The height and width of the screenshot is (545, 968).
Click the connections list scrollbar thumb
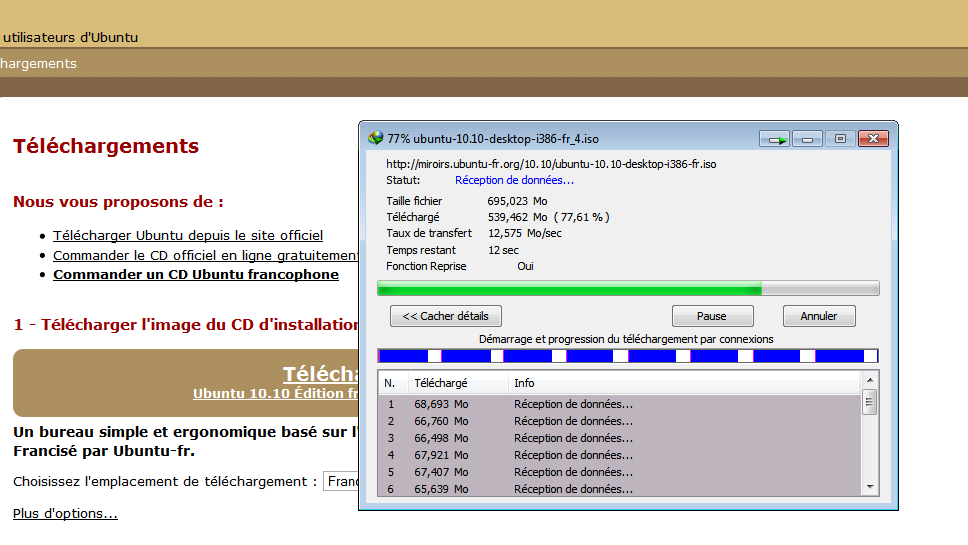click(870, 403)
